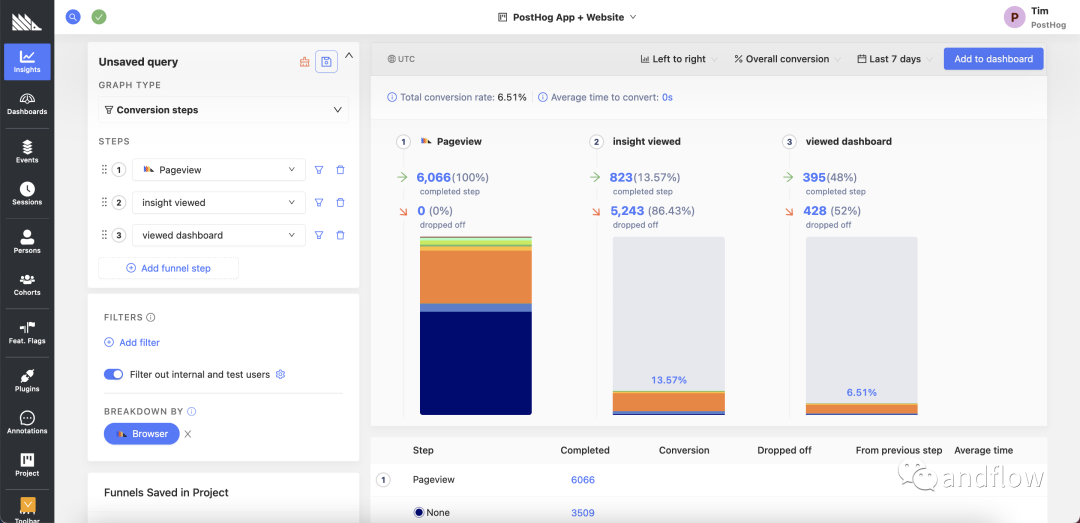The width and height of the screenshot is (1080, 523).
Task: Open the Conversion steps graph type dropdown
Action: click(x=223, y=110)
